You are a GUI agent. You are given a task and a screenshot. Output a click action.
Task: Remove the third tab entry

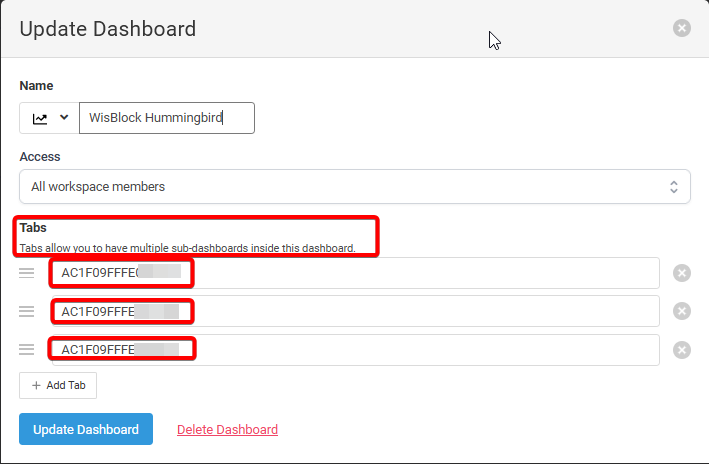point(682,349)
